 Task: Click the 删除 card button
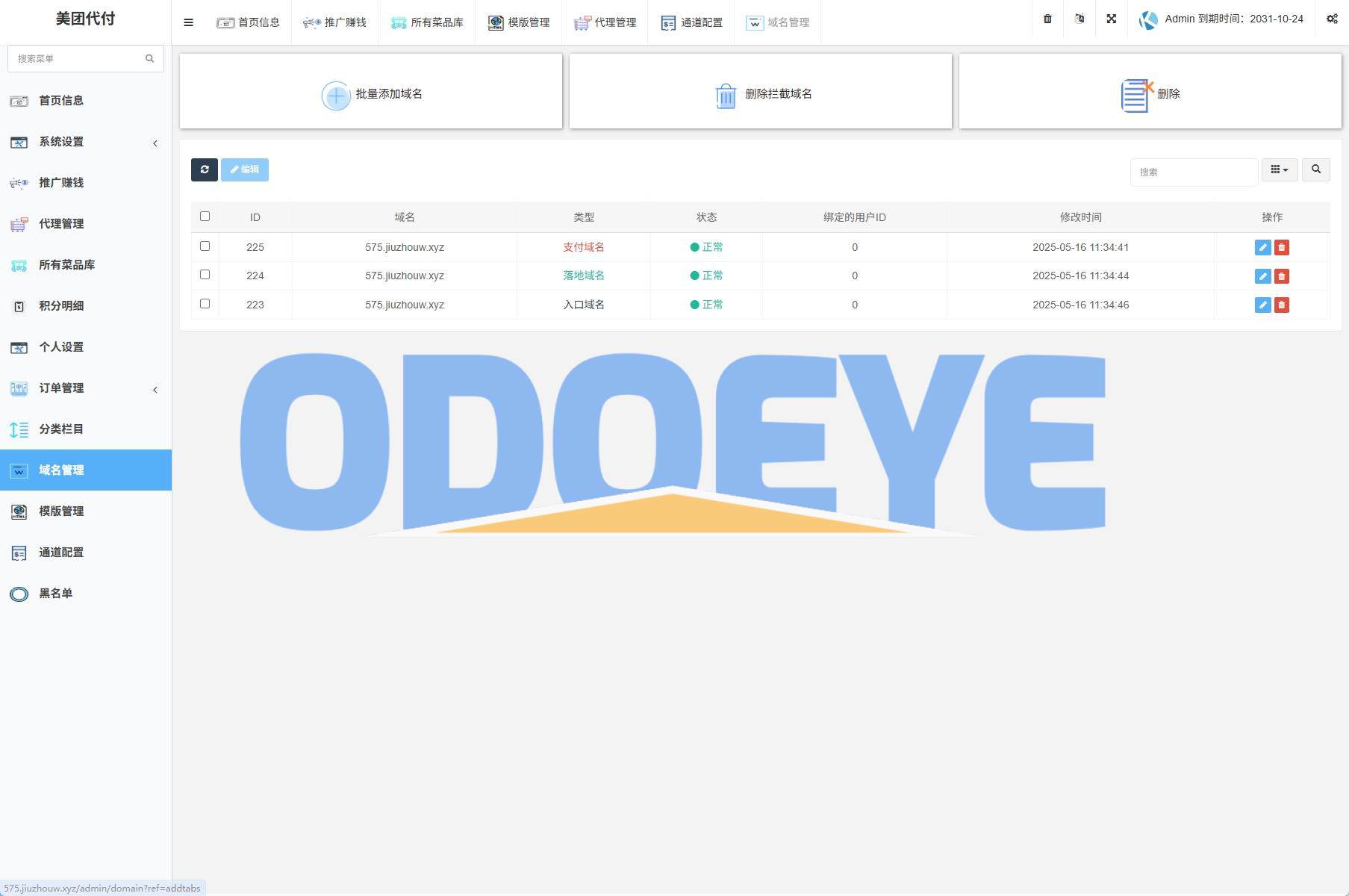pos(1150,91)
